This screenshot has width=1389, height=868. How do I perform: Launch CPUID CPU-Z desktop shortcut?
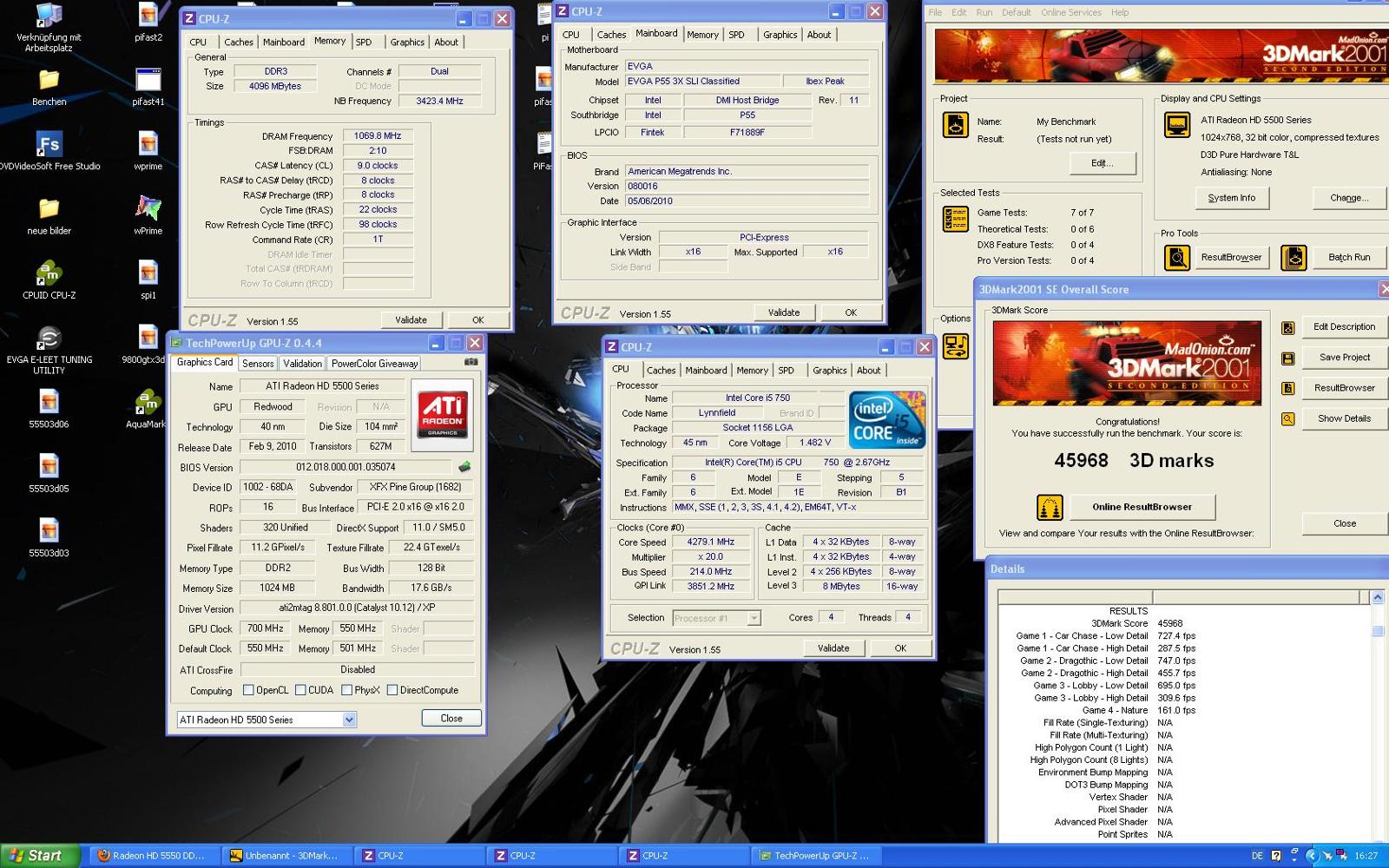[x=49, y=273]
